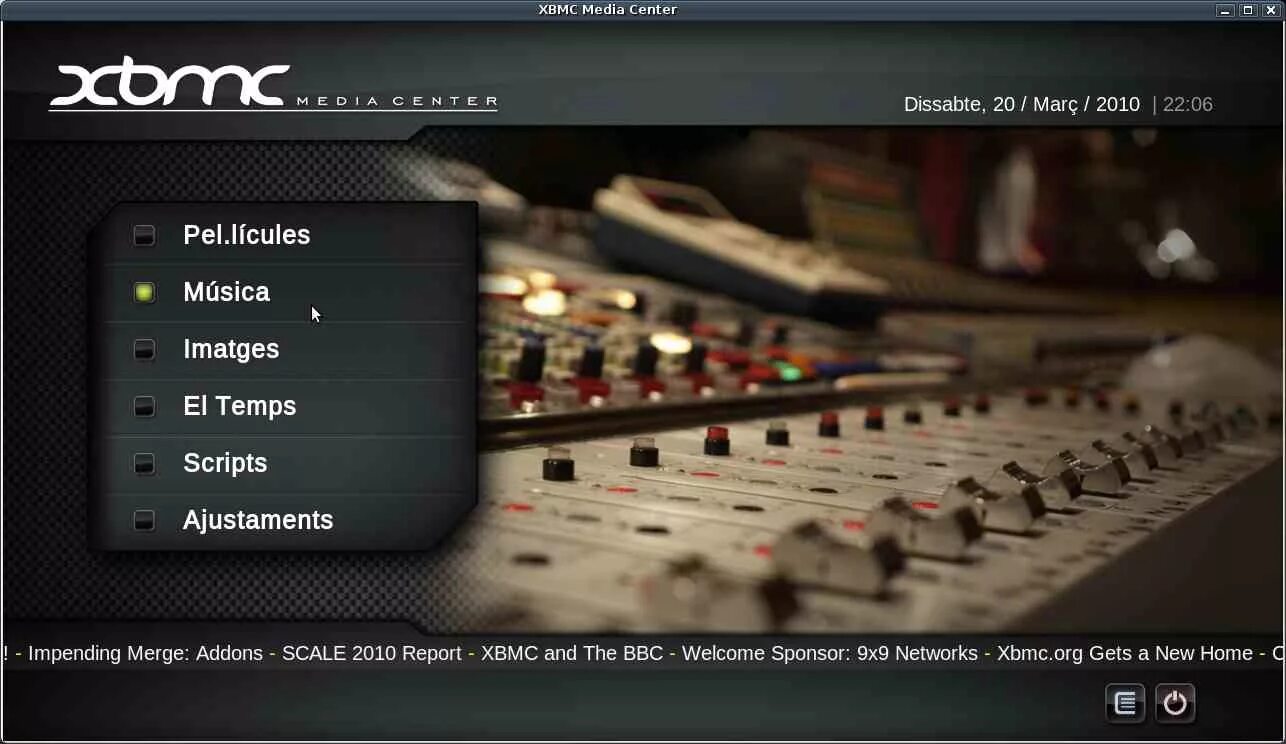Image resolution: width=1286 pixels, height=744 pixels.
Task: Click the indicator light beside Imatges
Action: point(145,349)
